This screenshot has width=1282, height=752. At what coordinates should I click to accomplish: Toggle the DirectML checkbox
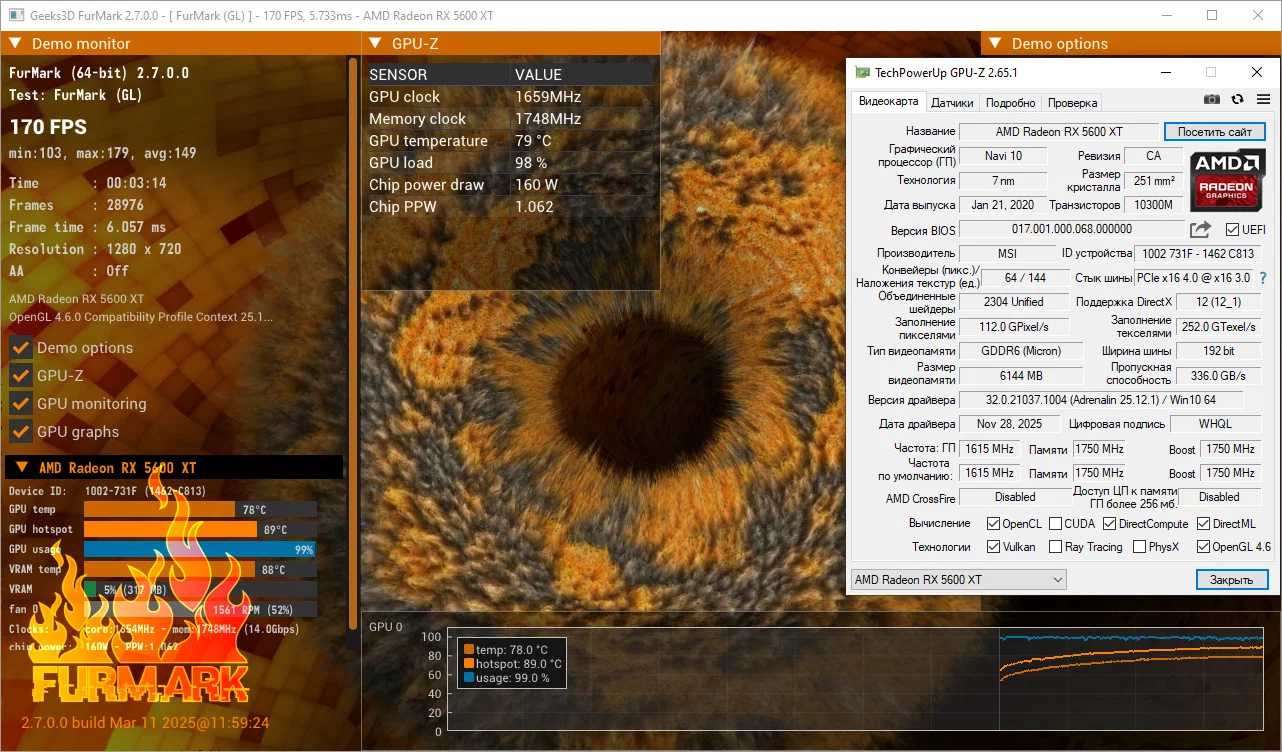[x=1203, y=524]
